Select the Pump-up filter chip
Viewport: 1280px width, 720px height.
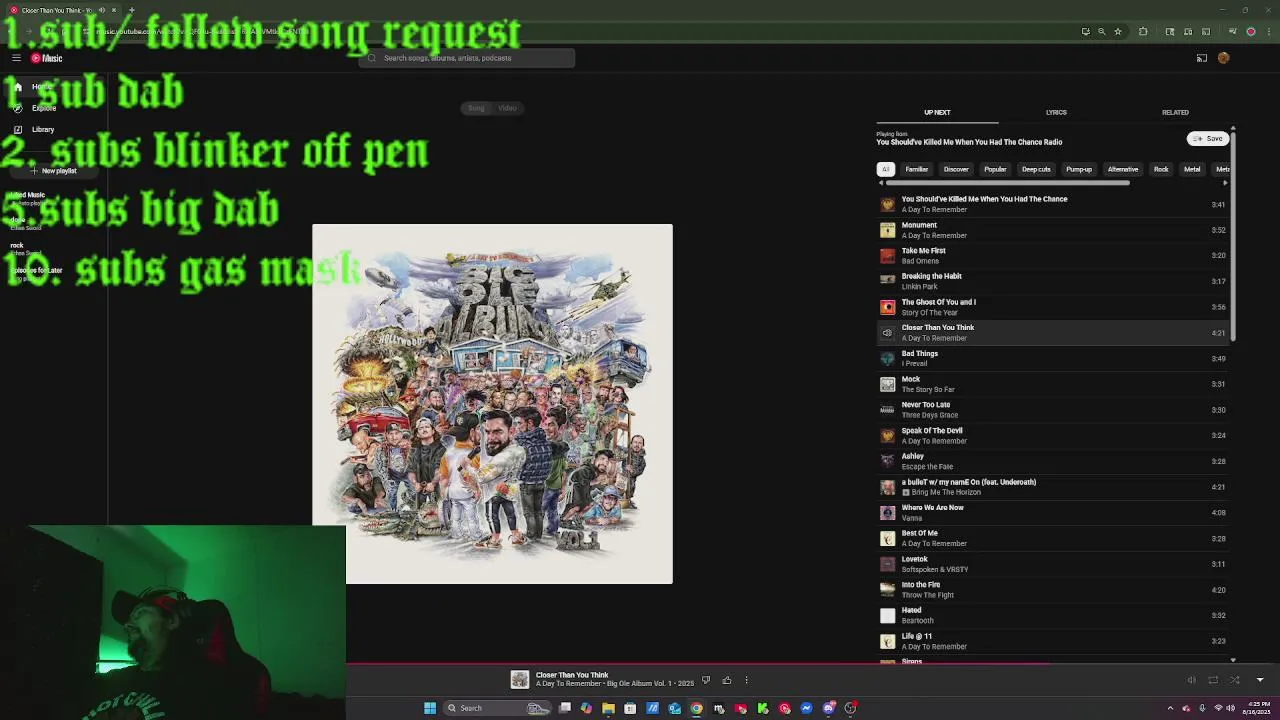(x=1079, y=169)
